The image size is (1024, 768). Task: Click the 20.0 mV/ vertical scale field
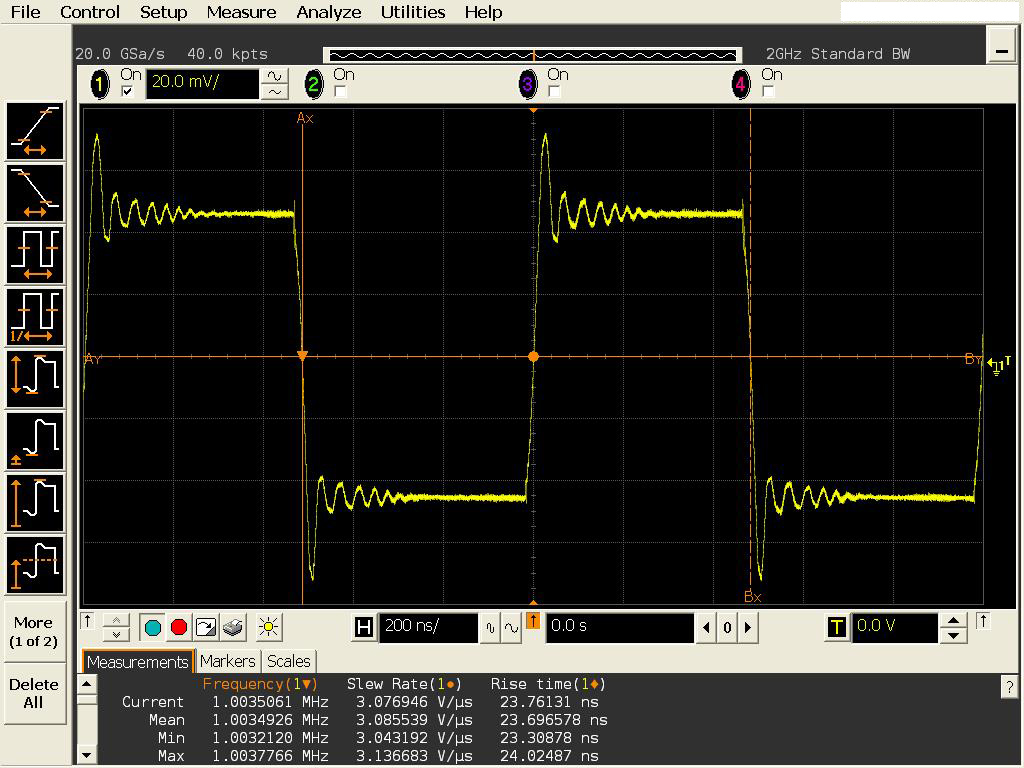coord(202,84)
